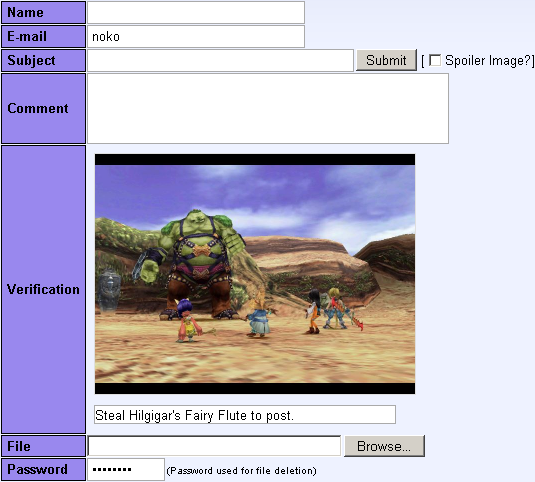Click the File path input box
The width and height of the screenshot is (535, 482).
coord(214,446)
